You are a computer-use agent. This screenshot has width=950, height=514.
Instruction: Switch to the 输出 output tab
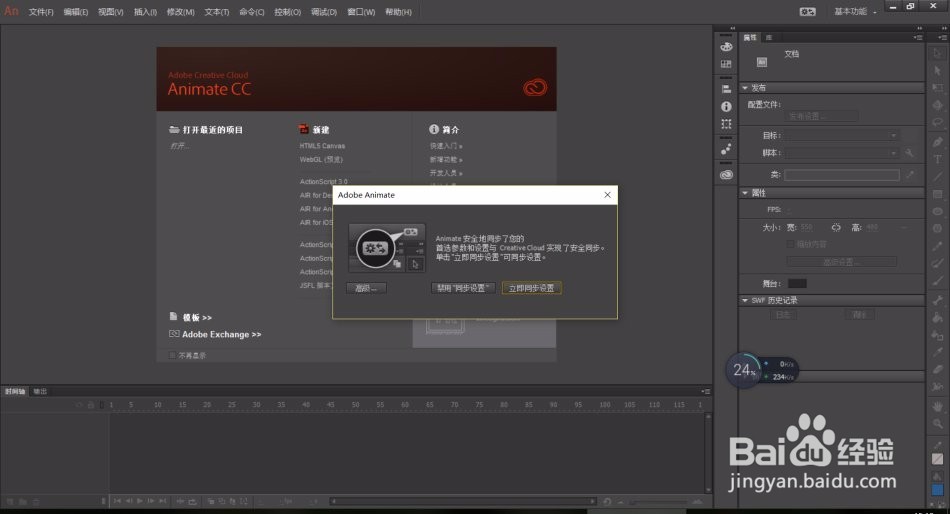click(x=40, y=392)
